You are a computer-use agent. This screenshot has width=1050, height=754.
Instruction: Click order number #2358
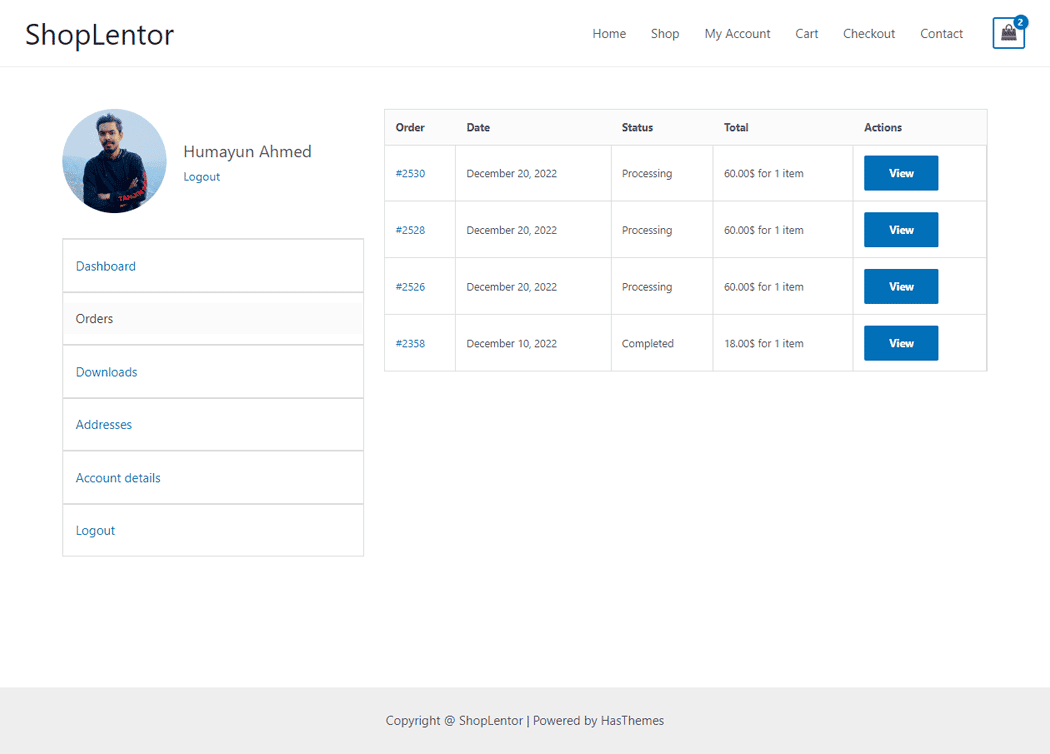410,343
